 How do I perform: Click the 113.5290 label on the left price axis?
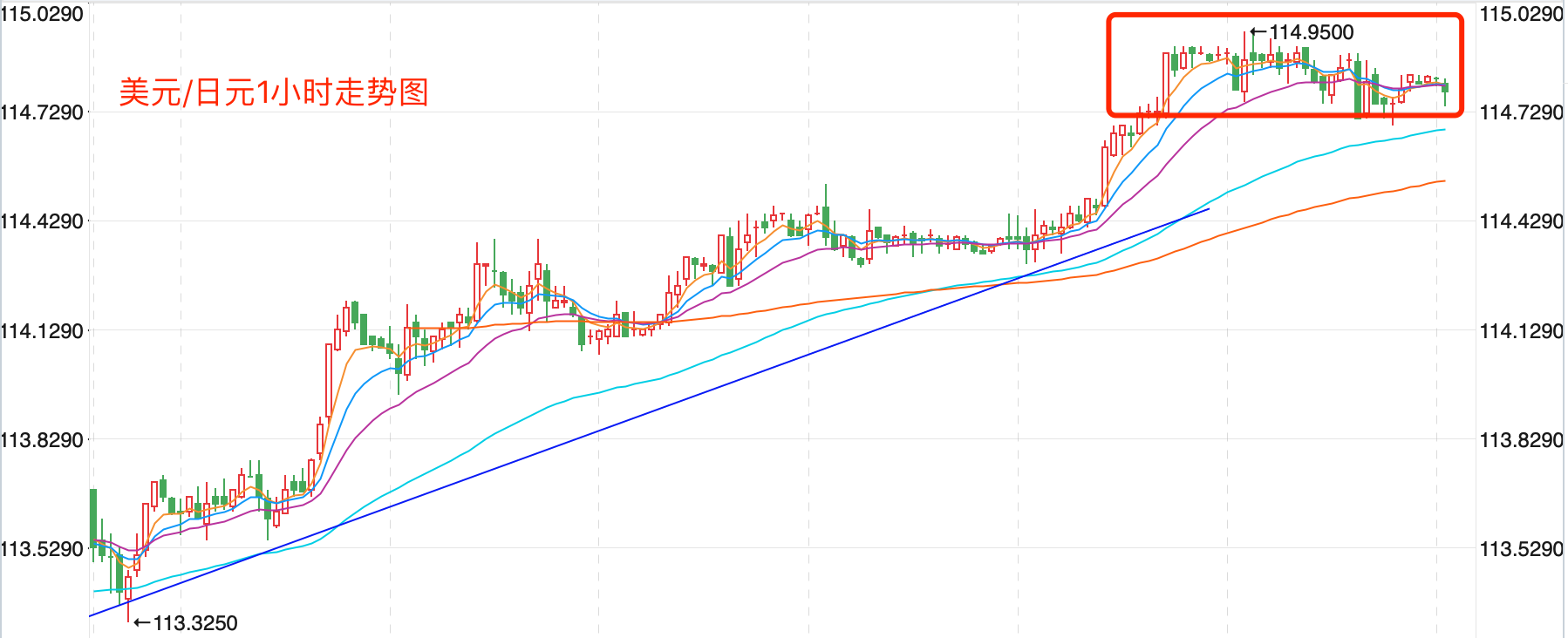[x=42, y=549]
